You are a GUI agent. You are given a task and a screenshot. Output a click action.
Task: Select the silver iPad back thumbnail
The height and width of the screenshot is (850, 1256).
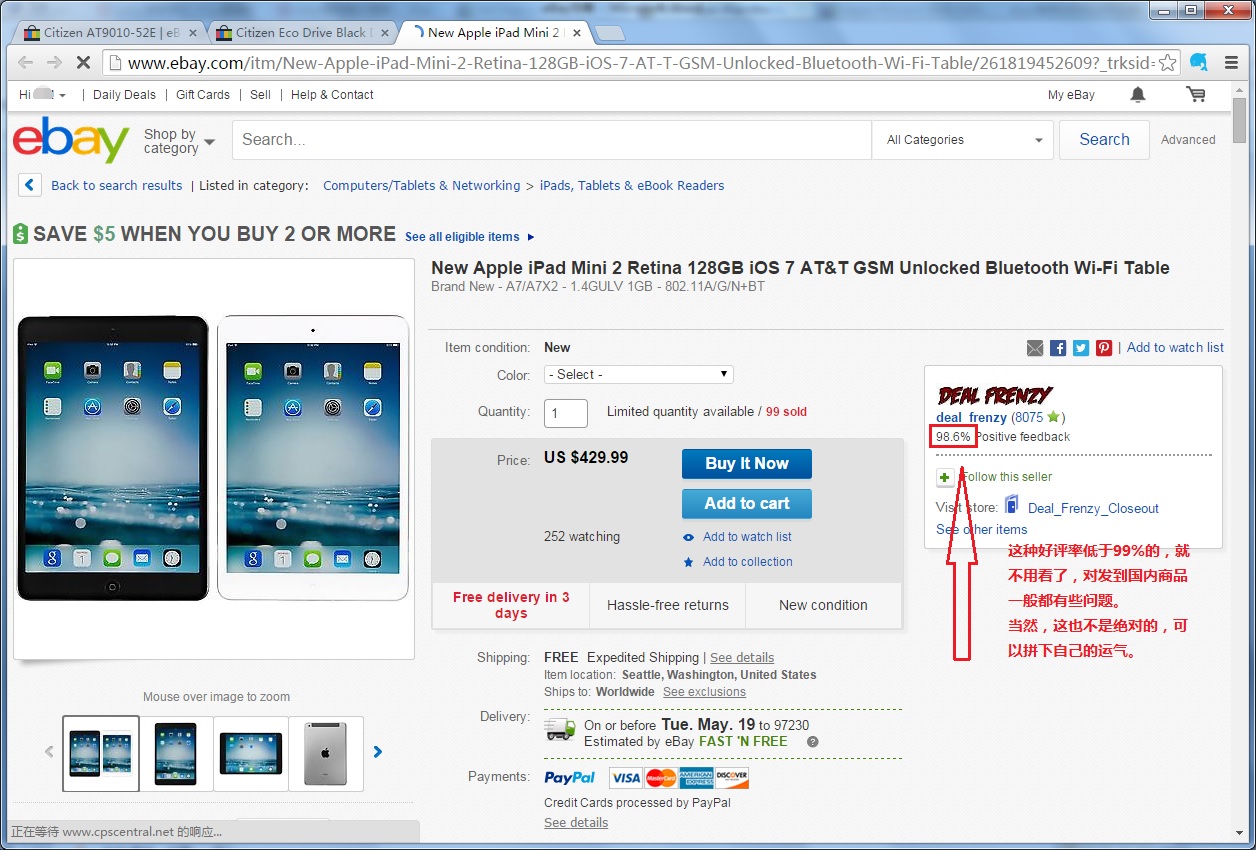coord(325,752)
